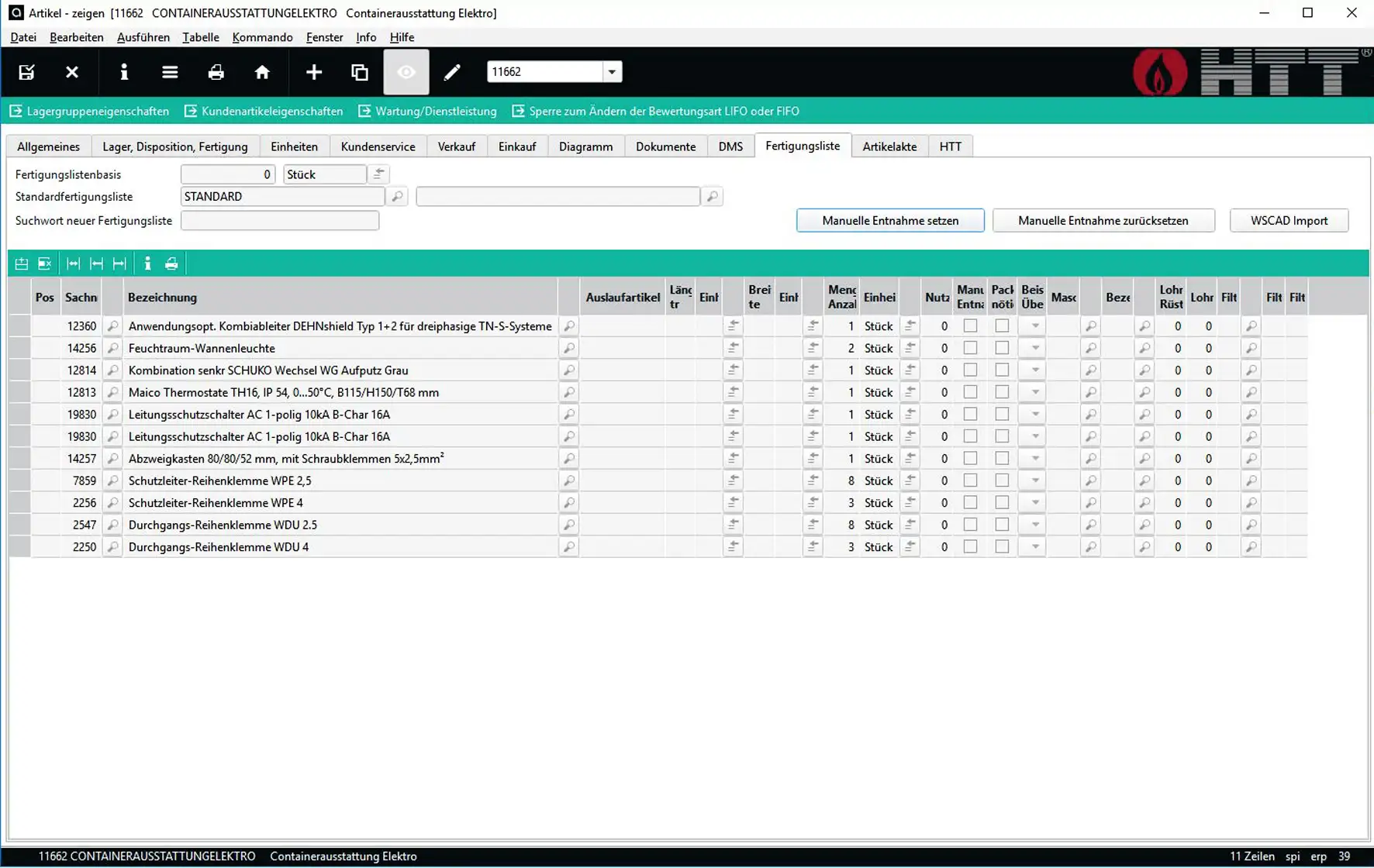Click the cancel X toolbar icon

[72, 72]
